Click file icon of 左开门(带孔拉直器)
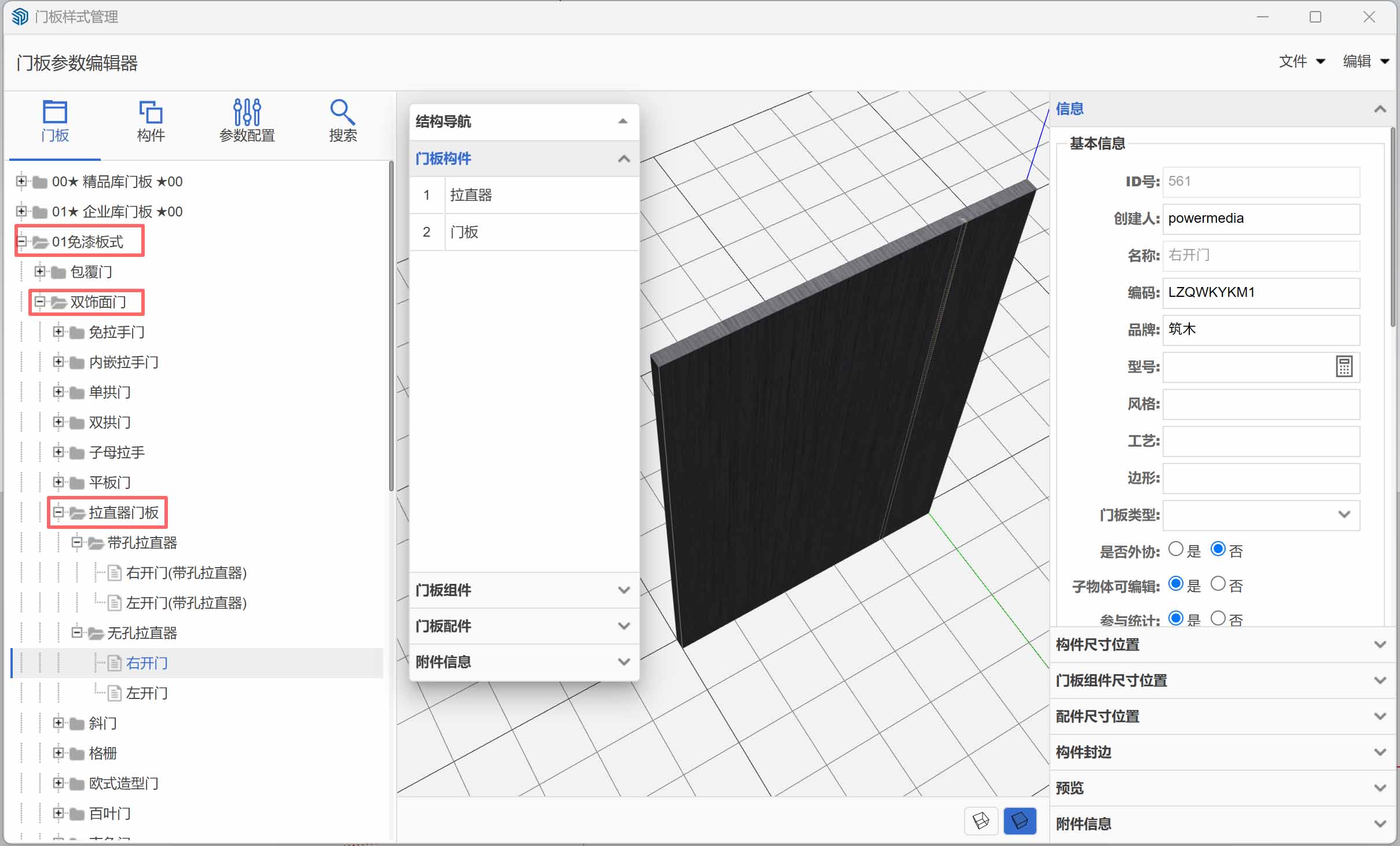 pos(115,603)
